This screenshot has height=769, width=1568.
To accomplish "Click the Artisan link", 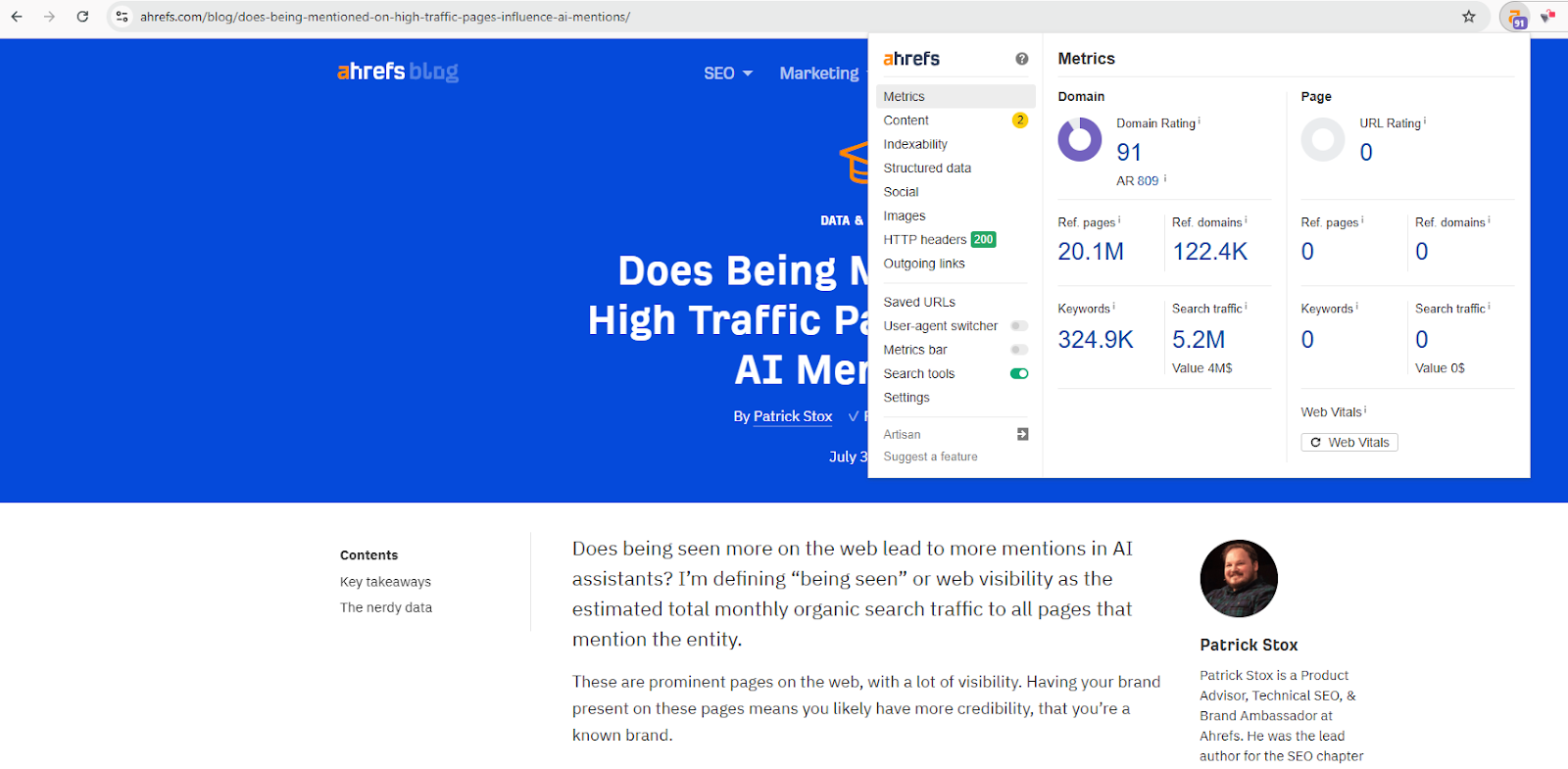I will 902,434.
